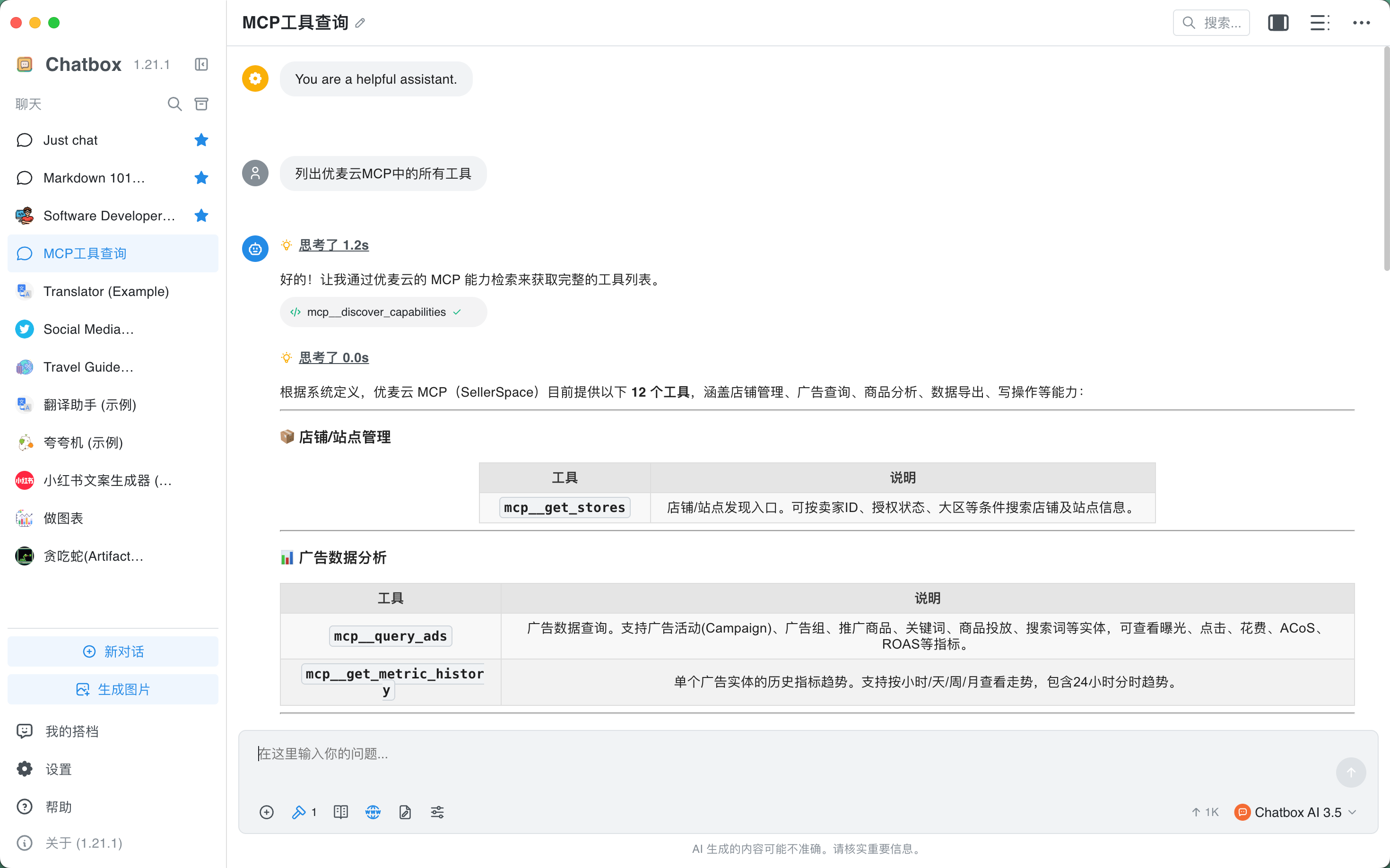
Task: Open the Markdown 101 conversation
Action: [113, 178]
